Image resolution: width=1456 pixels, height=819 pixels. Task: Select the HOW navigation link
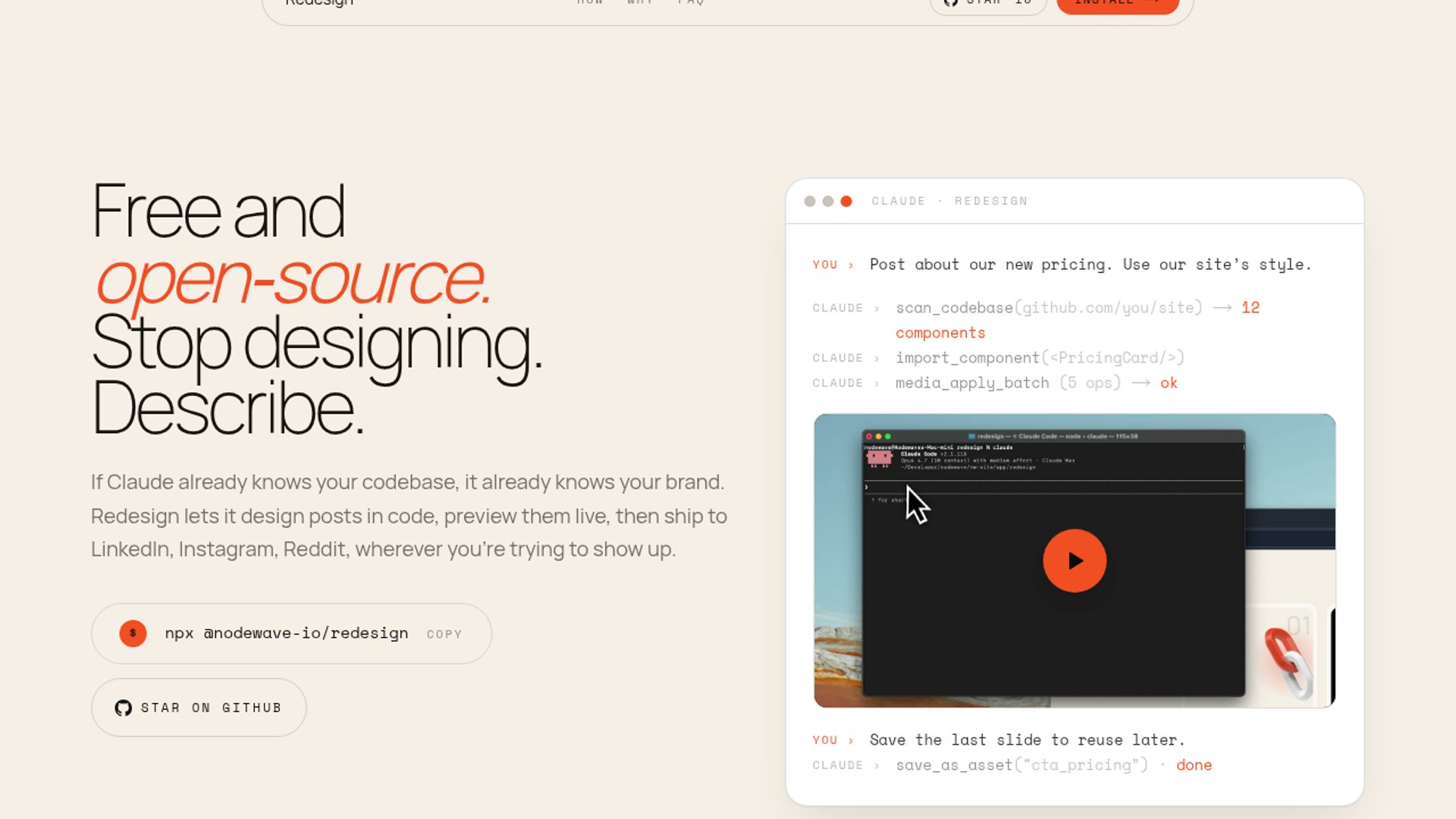coord(589,3)
